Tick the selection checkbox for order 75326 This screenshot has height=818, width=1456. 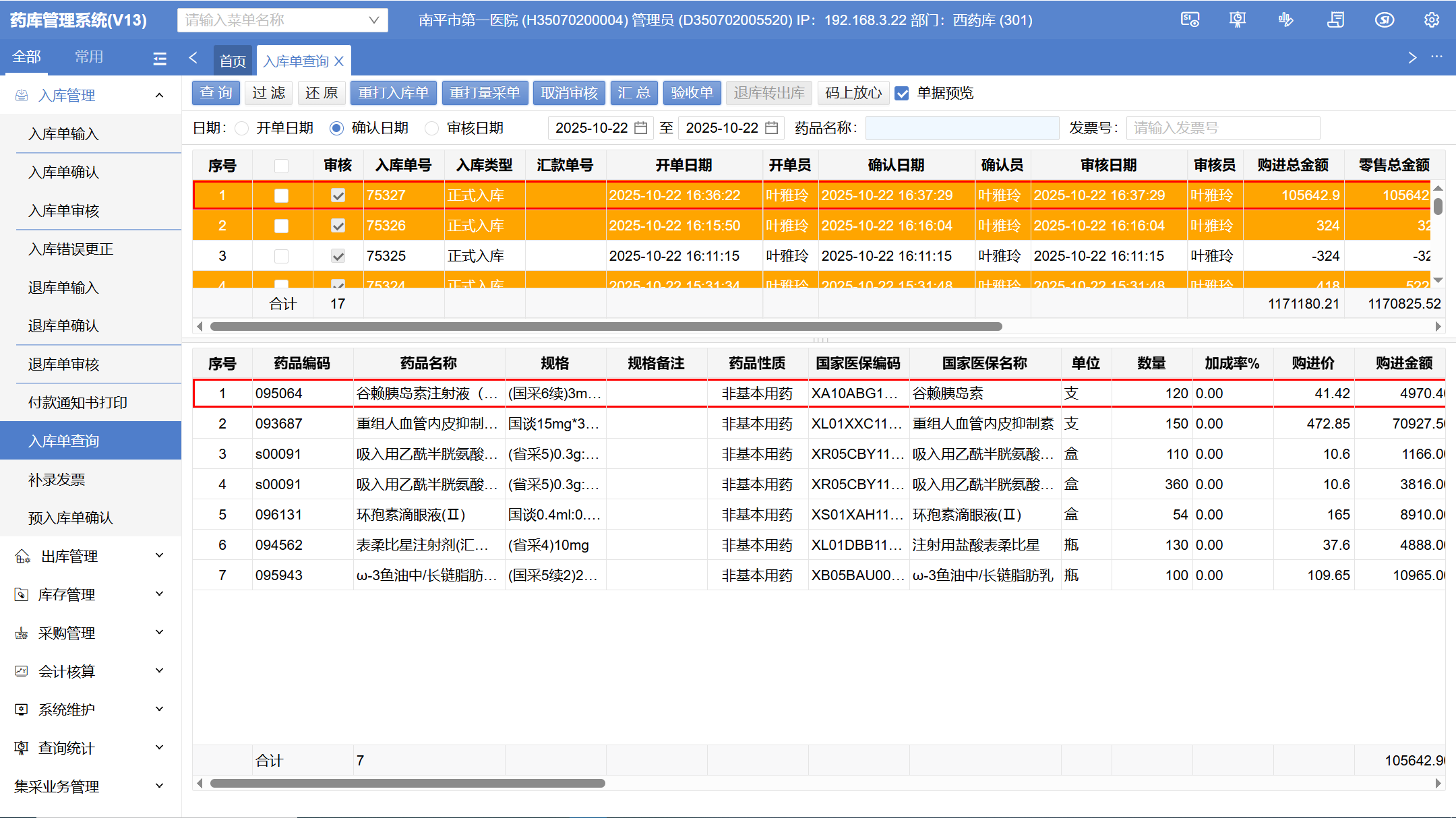281,226
